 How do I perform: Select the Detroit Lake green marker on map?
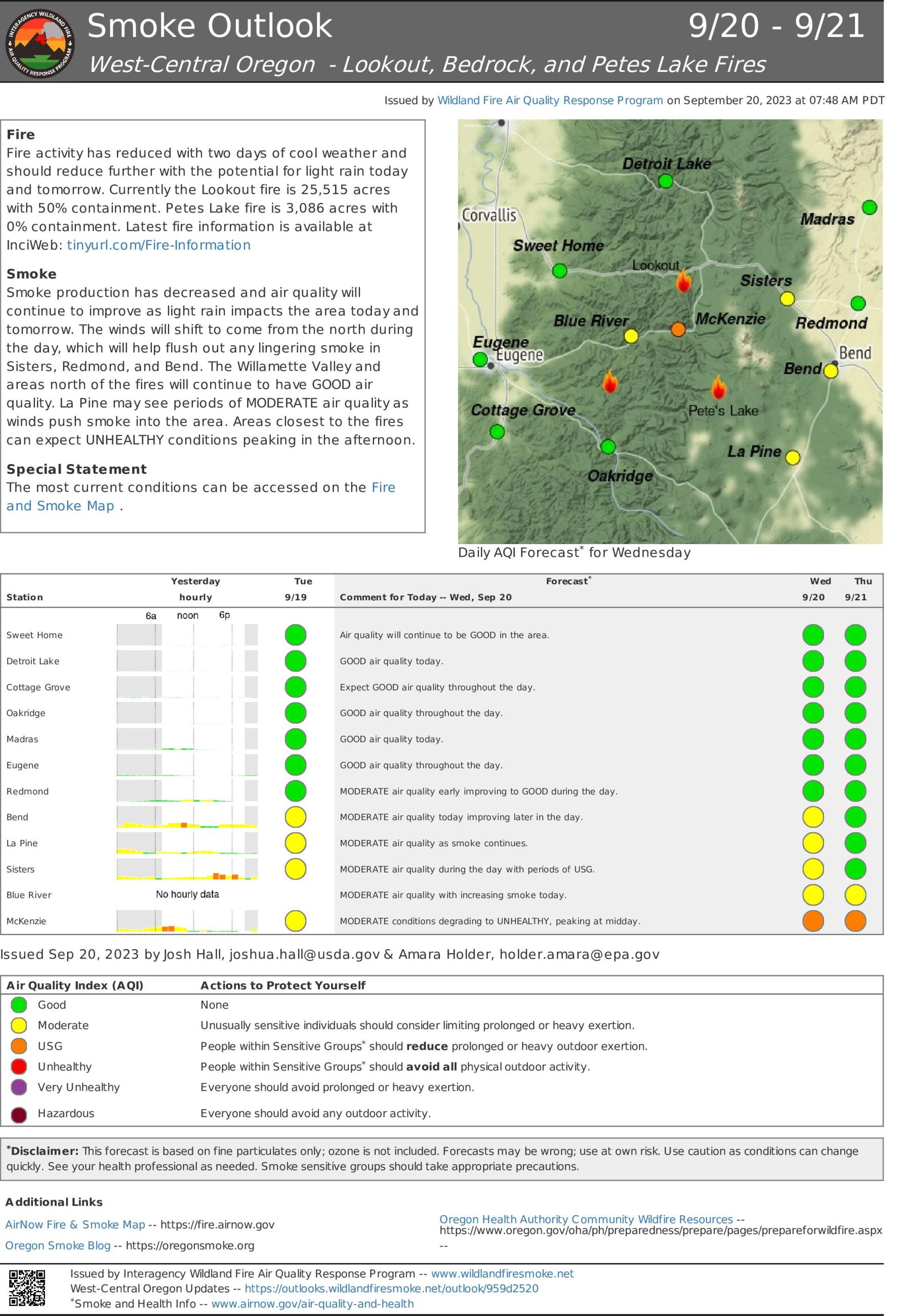point(666,181)
